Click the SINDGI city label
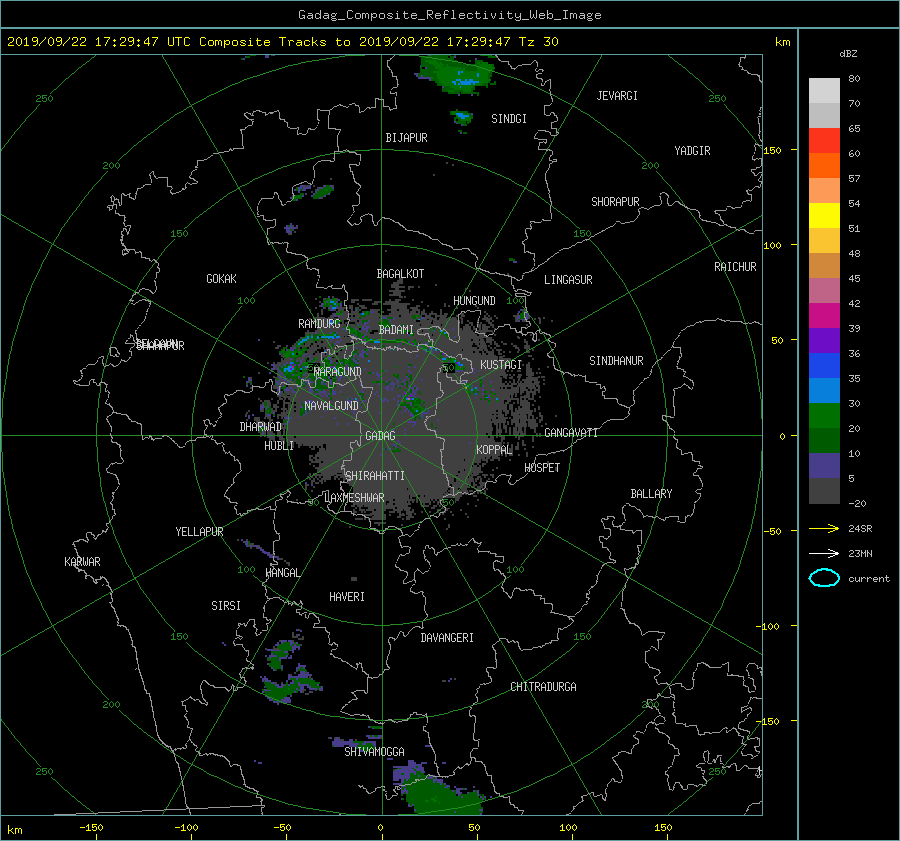 coord(509,119)
